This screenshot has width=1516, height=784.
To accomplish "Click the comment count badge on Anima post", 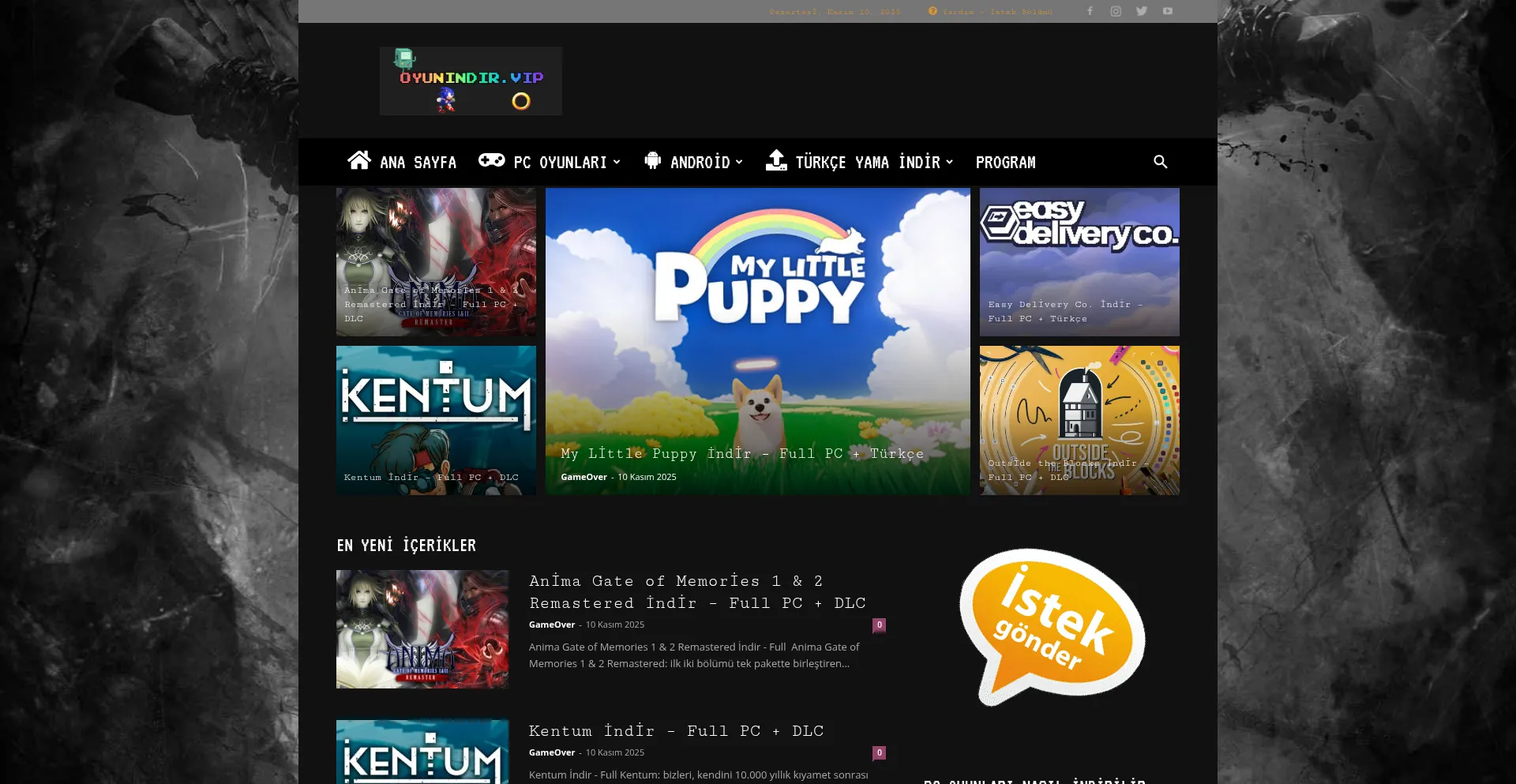I will click(x=879, y=625).
